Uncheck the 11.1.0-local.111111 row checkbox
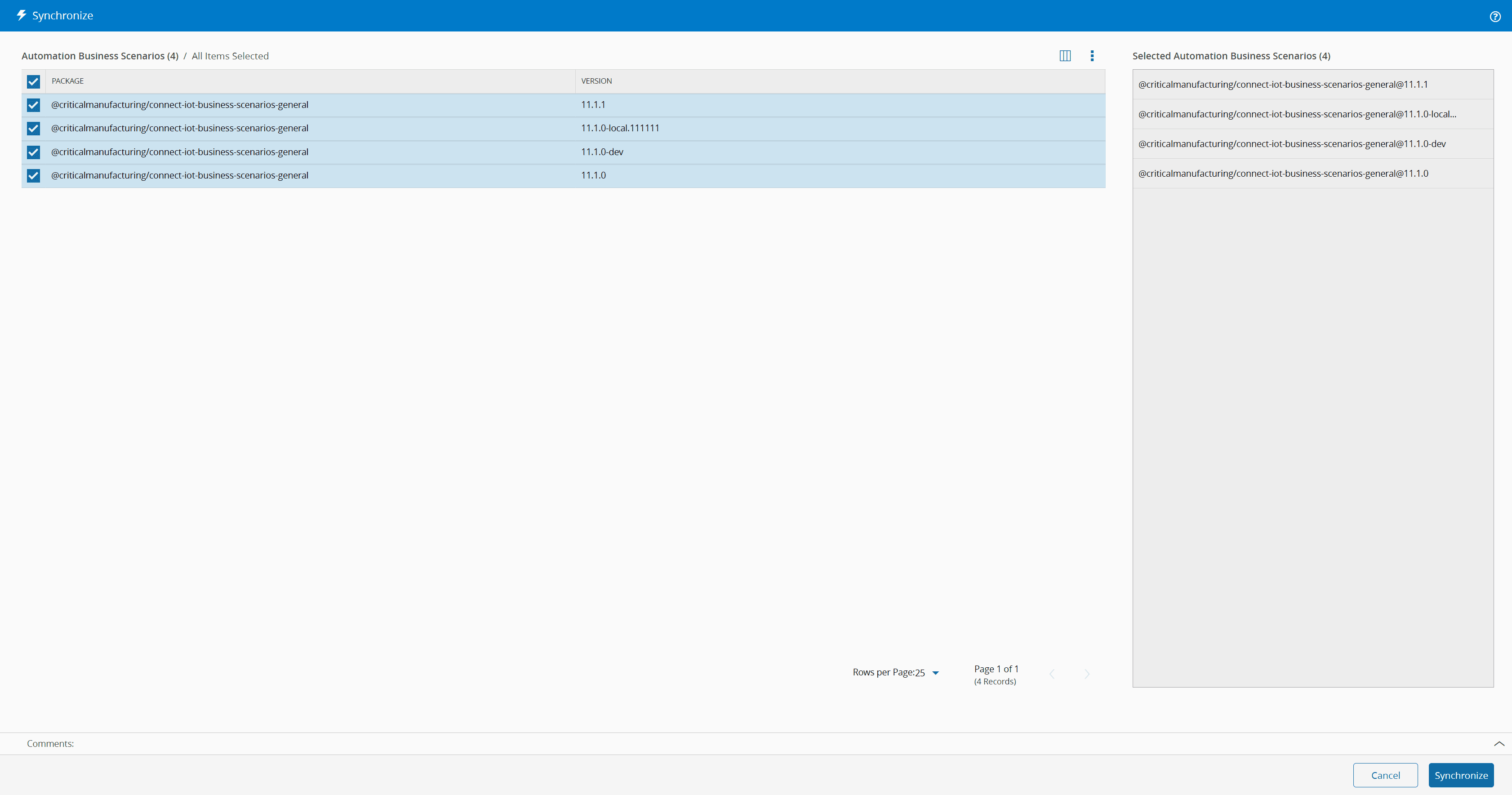This screenshot has height=795, width=1512. point(33,129)
